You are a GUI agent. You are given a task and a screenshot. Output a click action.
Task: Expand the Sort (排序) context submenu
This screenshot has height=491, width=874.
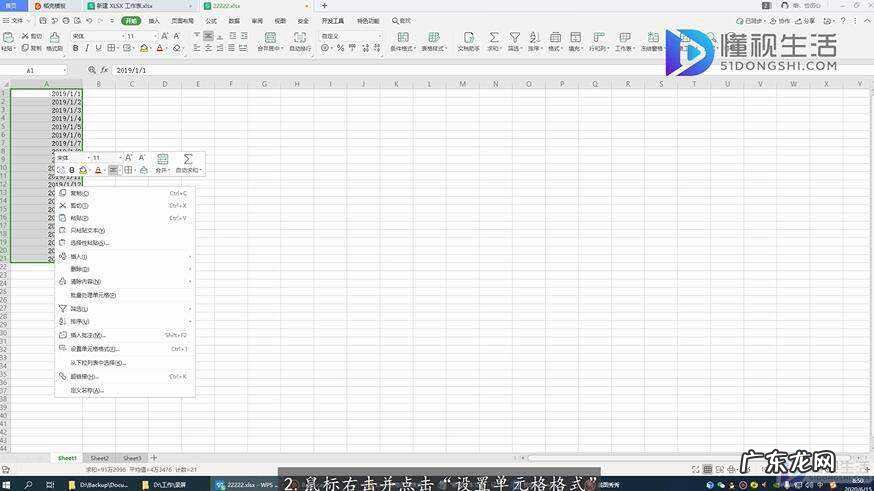pos(125,322)
